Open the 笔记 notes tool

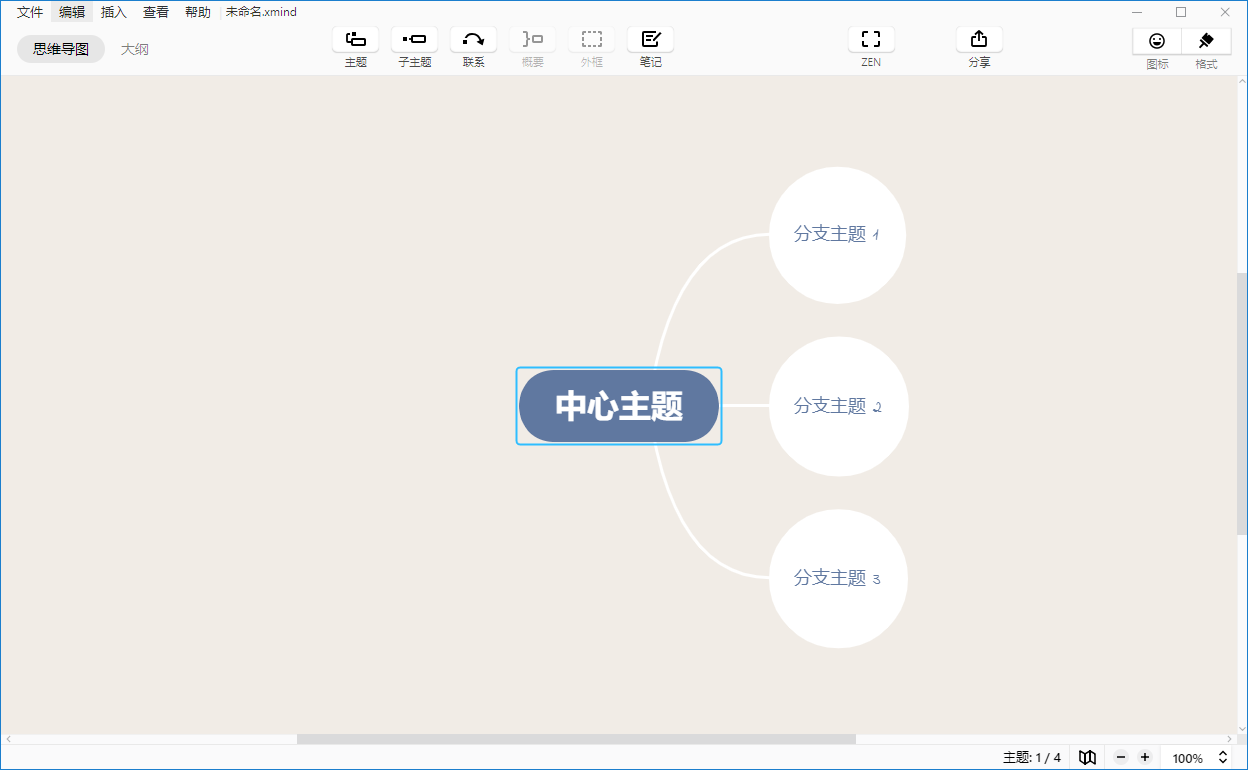(x=650, y=39)
